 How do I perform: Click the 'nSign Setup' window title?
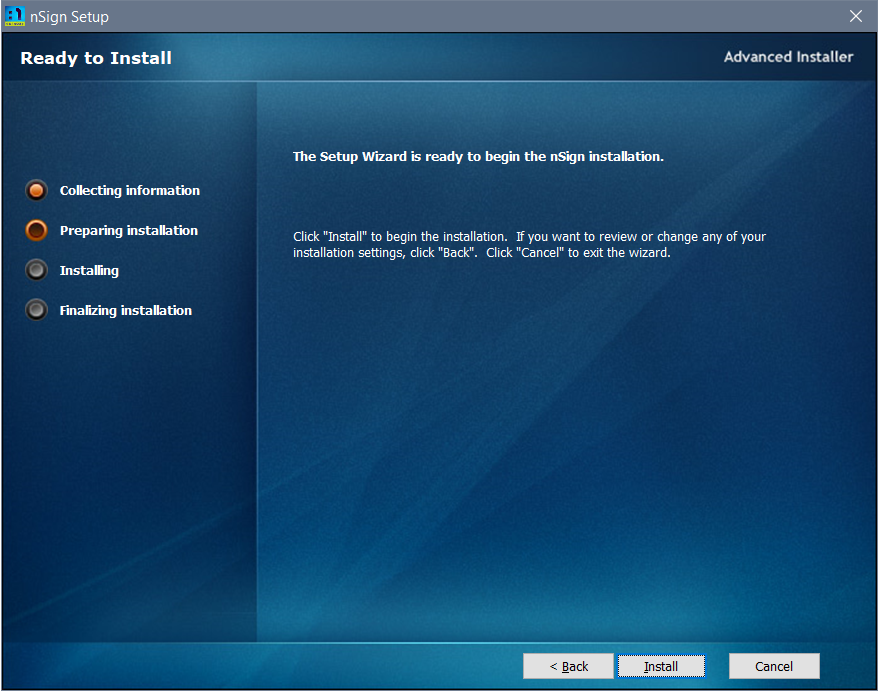pos(69,17)
